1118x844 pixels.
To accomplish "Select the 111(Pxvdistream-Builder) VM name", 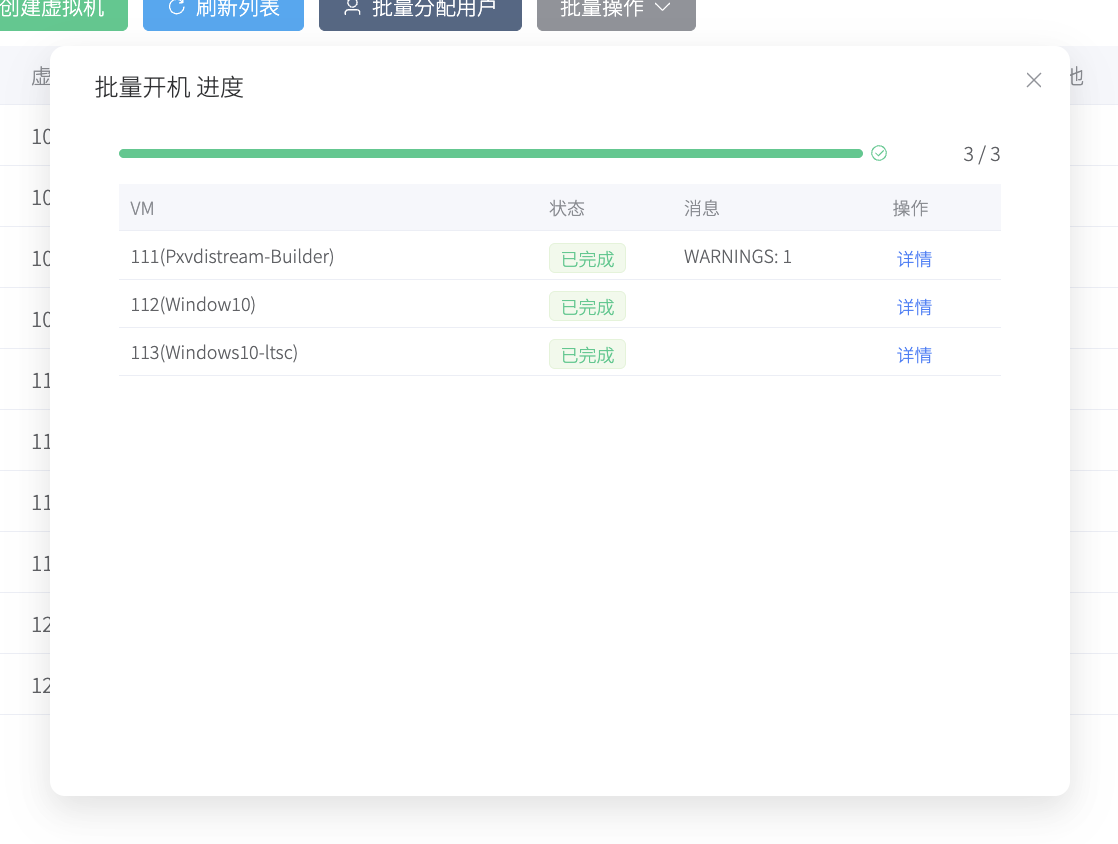I will pyautogui.click(x=232, y=257).
